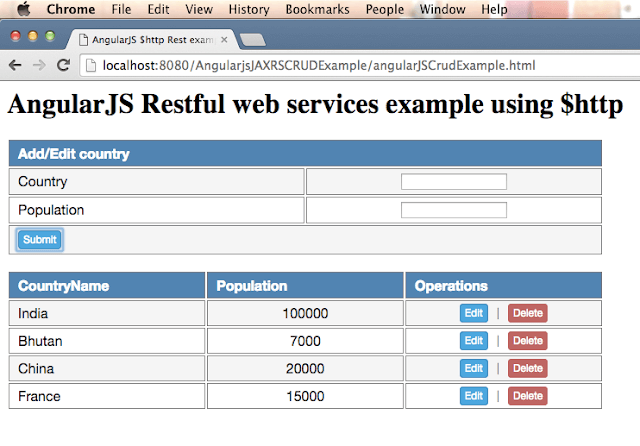Edit the France row
The width and height of the screenshot is (640, 446).
pyautogui.click(x=474, y=396)
